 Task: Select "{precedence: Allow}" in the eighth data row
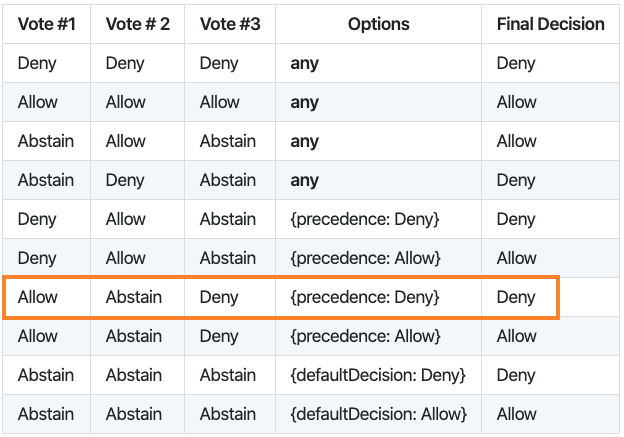(x=365, y=336)
